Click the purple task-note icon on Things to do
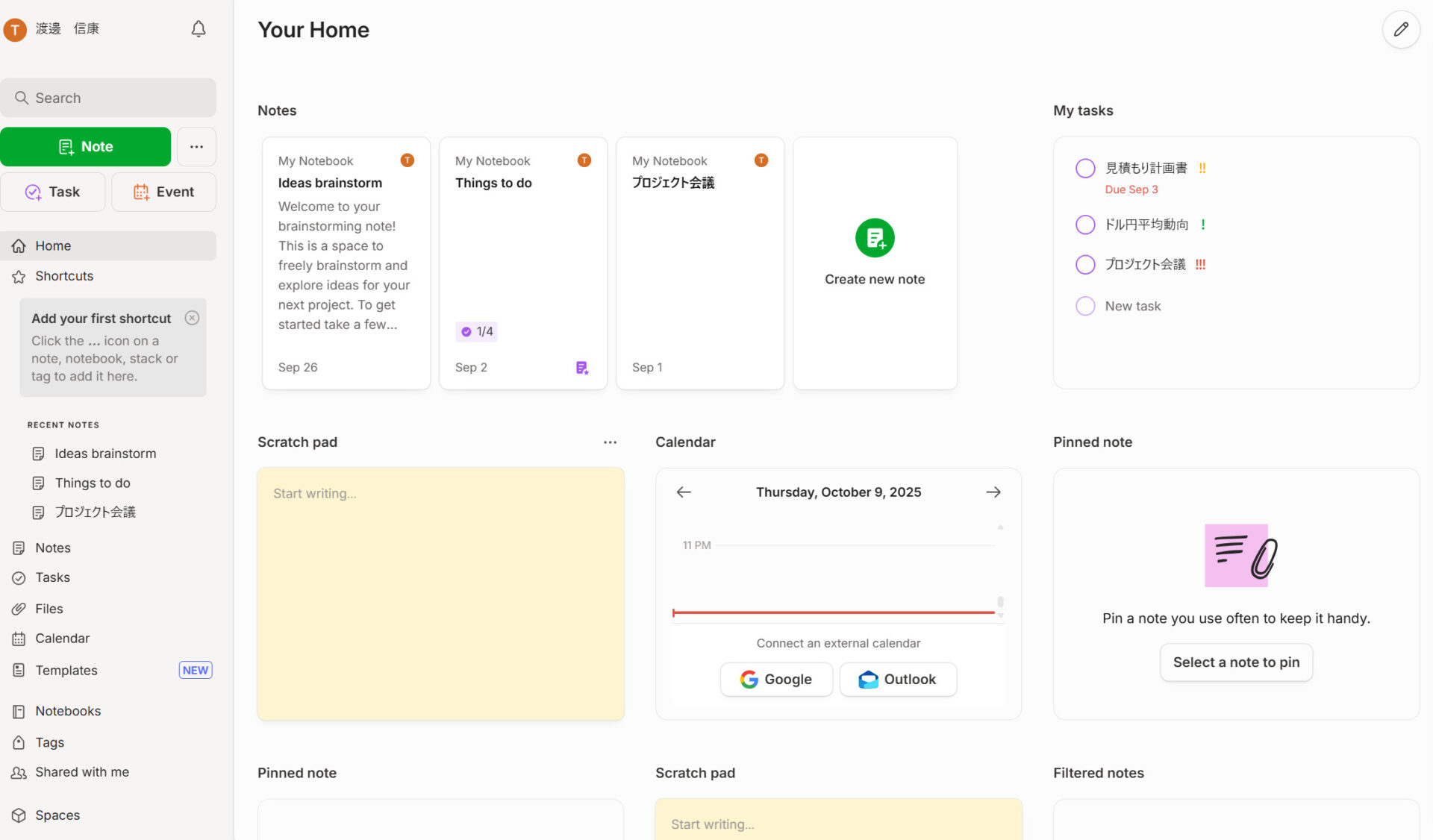Viewport: 1433px width, 840px height. pyautogui.click(x=582, y=367)
